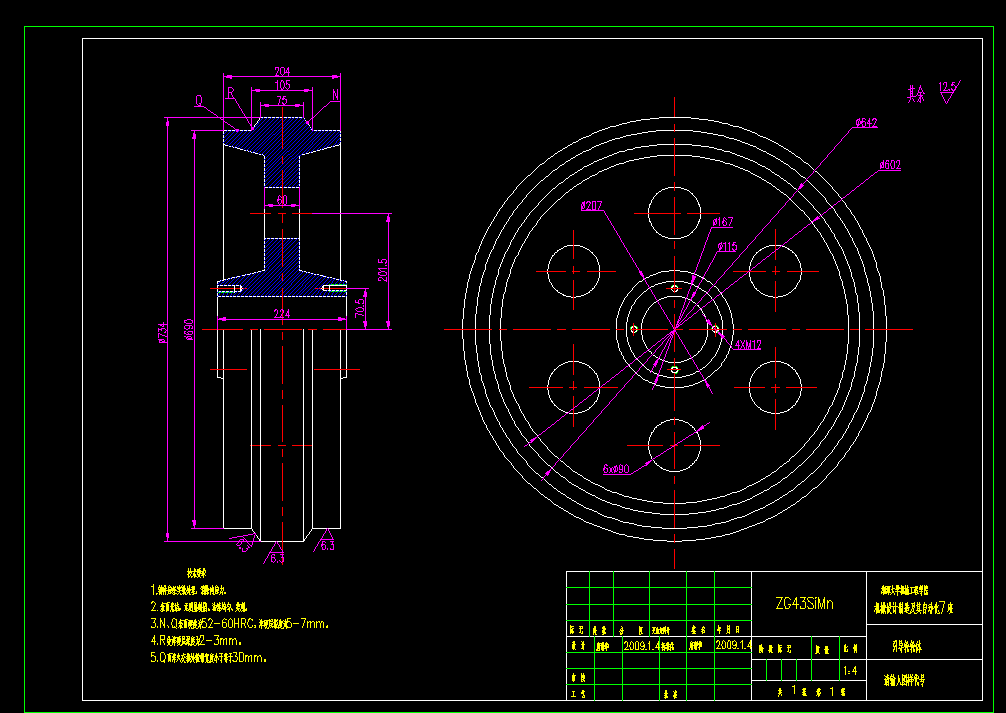
Task: Click the ø602 leader text
Action: coord(890,165)
